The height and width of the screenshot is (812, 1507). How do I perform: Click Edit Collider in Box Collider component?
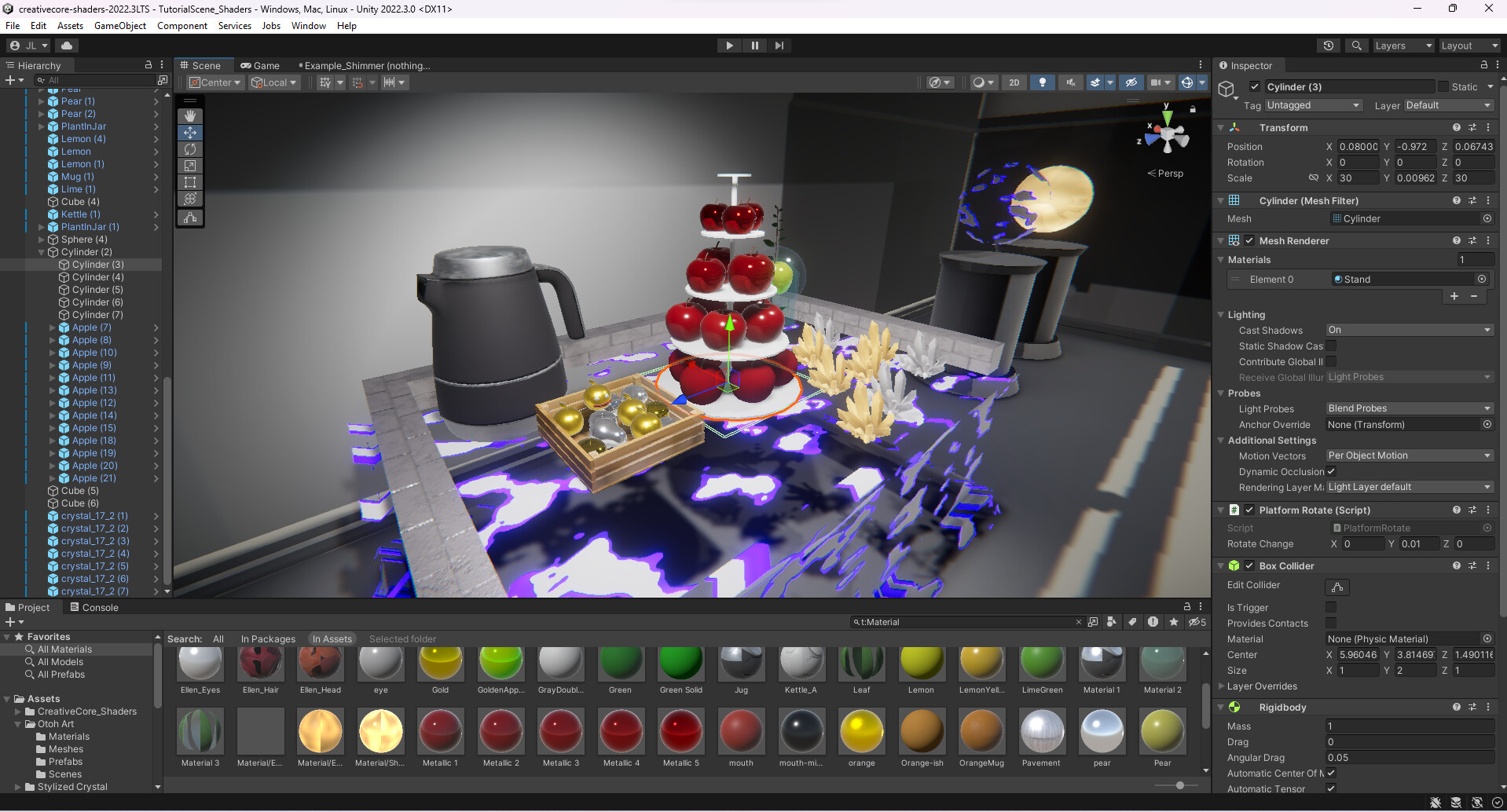point(1337,587)
